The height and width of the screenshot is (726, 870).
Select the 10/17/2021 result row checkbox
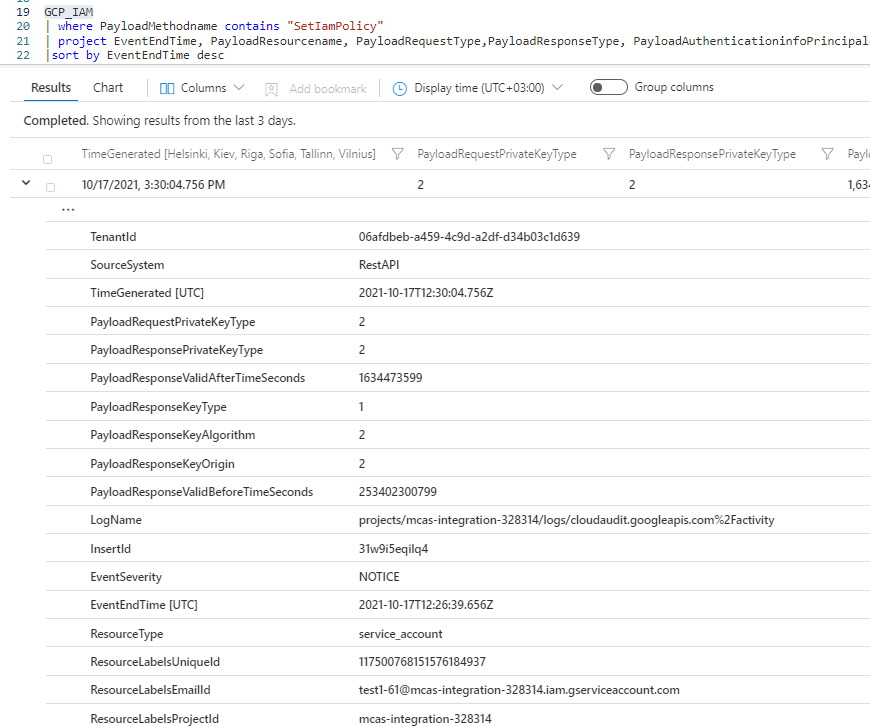51,186
